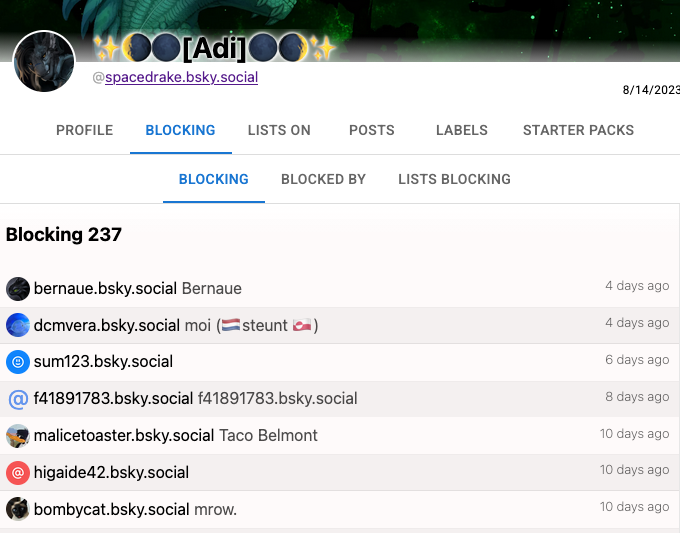Viewport: 680px width, 533px height.
Task: Open the bombycat.bsky.social handle
Action: point(111,509)
